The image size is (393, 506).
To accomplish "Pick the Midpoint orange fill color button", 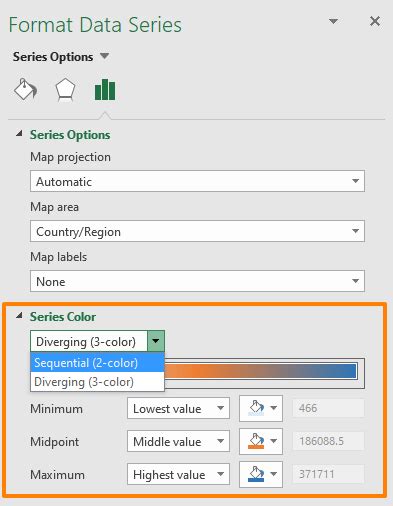I will [x=261, y=441].
